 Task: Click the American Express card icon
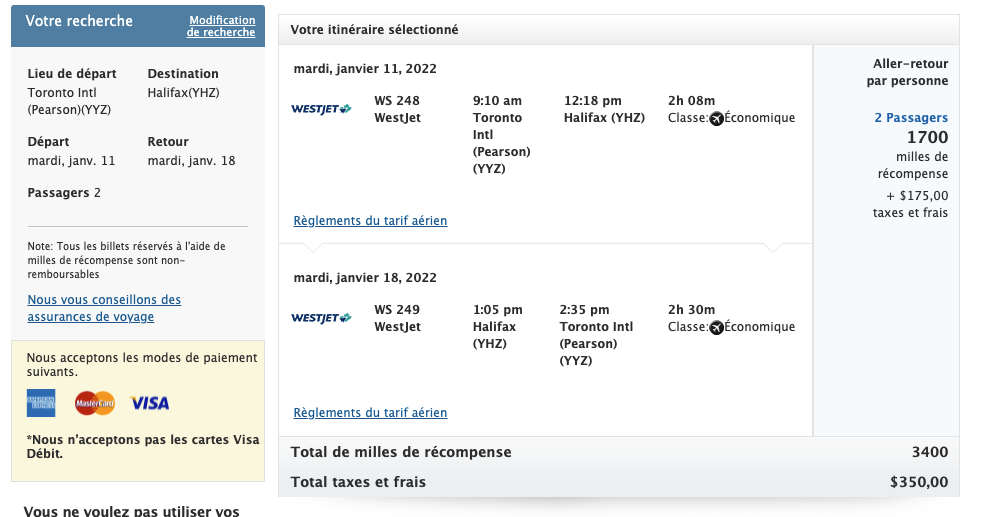coord(41,403)
